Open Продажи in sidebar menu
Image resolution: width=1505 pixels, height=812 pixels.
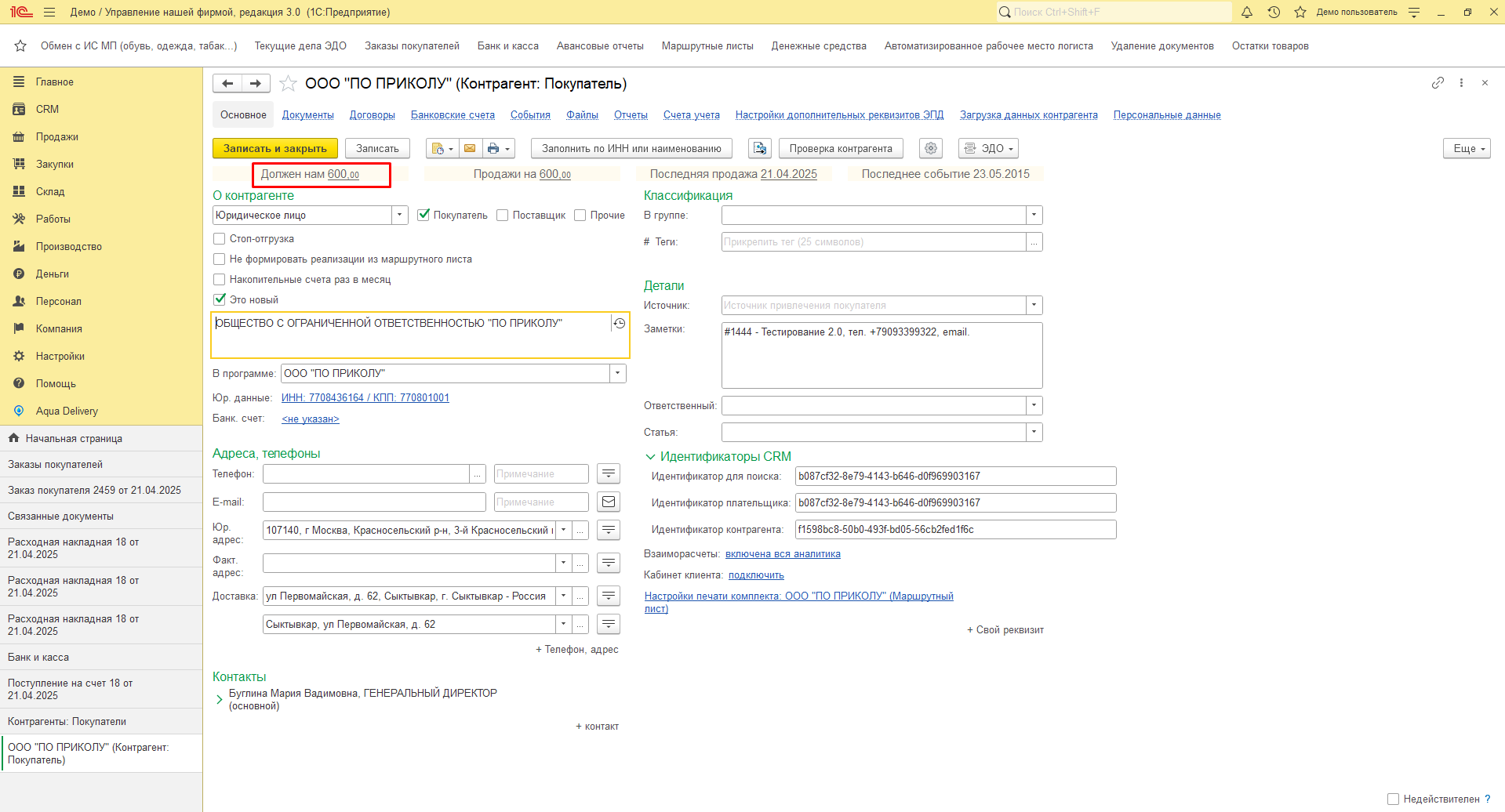click(56, 136)
